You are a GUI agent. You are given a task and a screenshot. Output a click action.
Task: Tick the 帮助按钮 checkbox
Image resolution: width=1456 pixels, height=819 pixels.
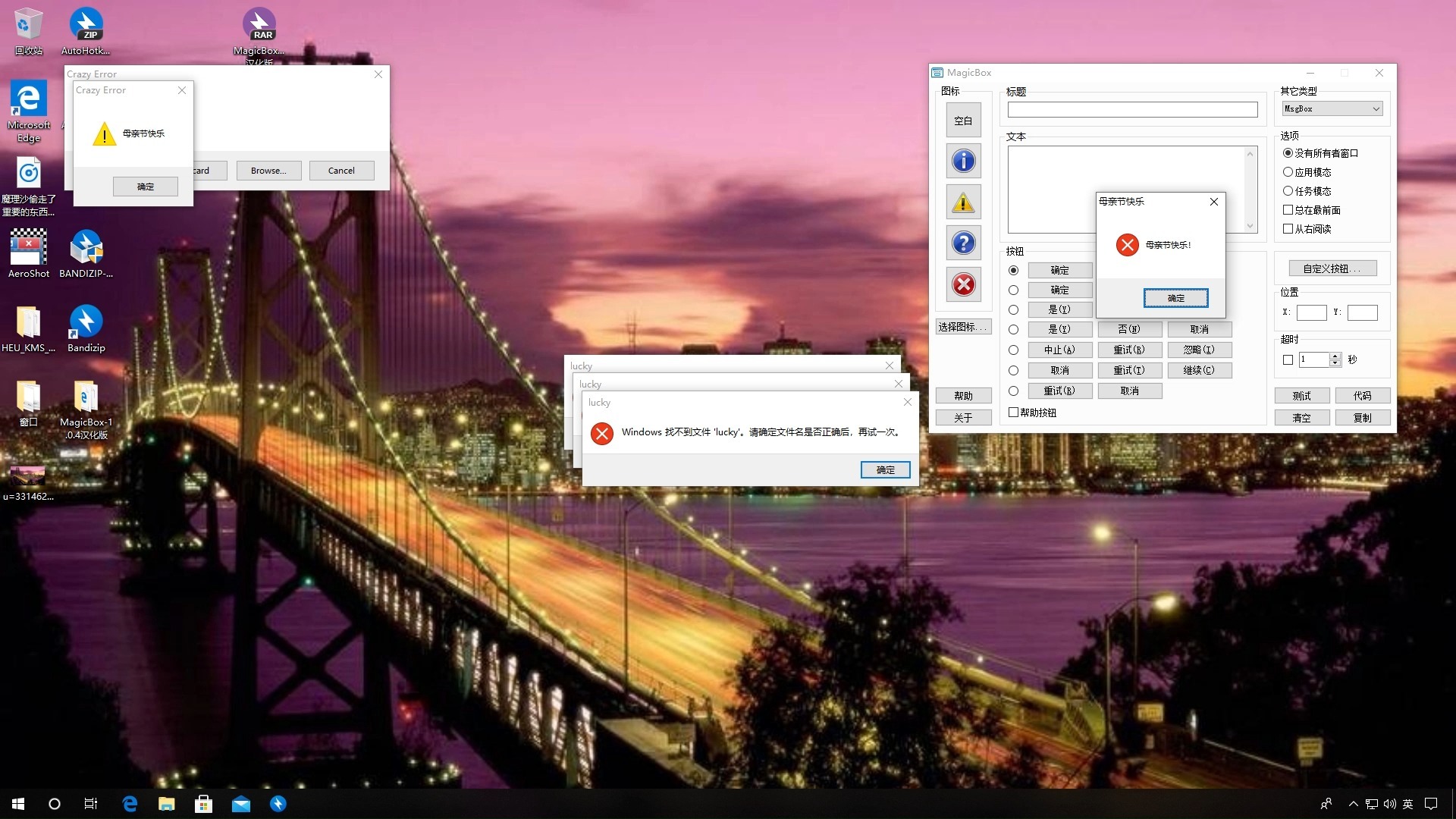pyautogui.click(x=1014, y=413)
